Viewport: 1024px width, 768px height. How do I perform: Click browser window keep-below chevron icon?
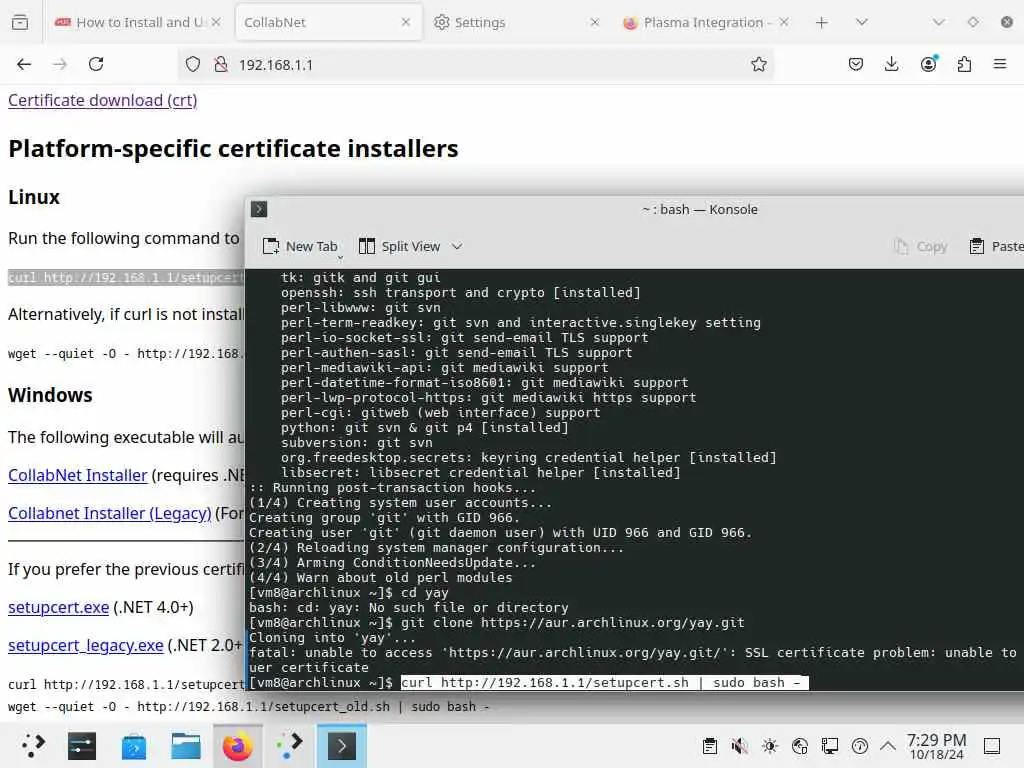(938, 22)
